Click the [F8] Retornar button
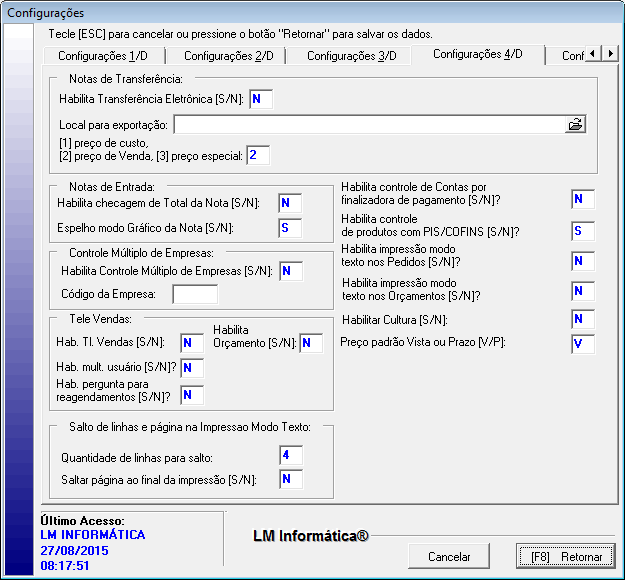 (560, 556)
